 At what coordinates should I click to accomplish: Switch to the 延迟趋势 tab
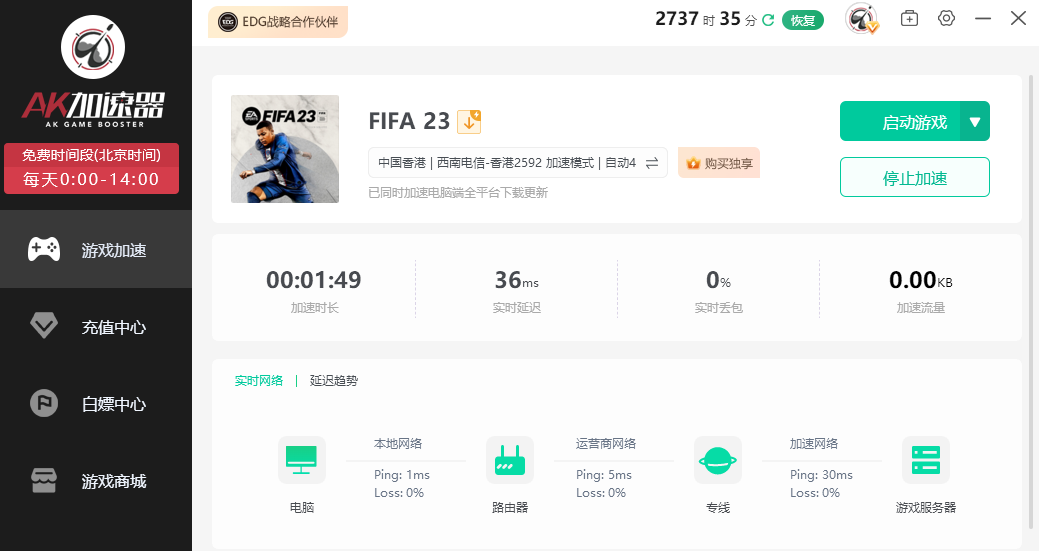(333, 381)
